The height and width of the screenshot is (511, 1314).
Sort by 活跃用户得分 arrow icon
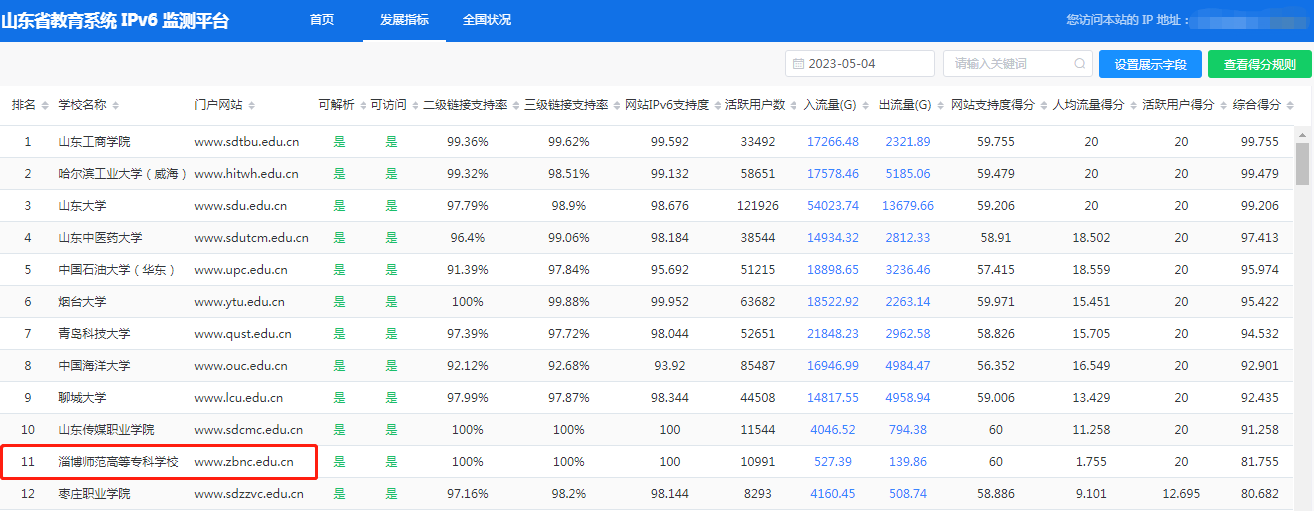coord(1222,105)
